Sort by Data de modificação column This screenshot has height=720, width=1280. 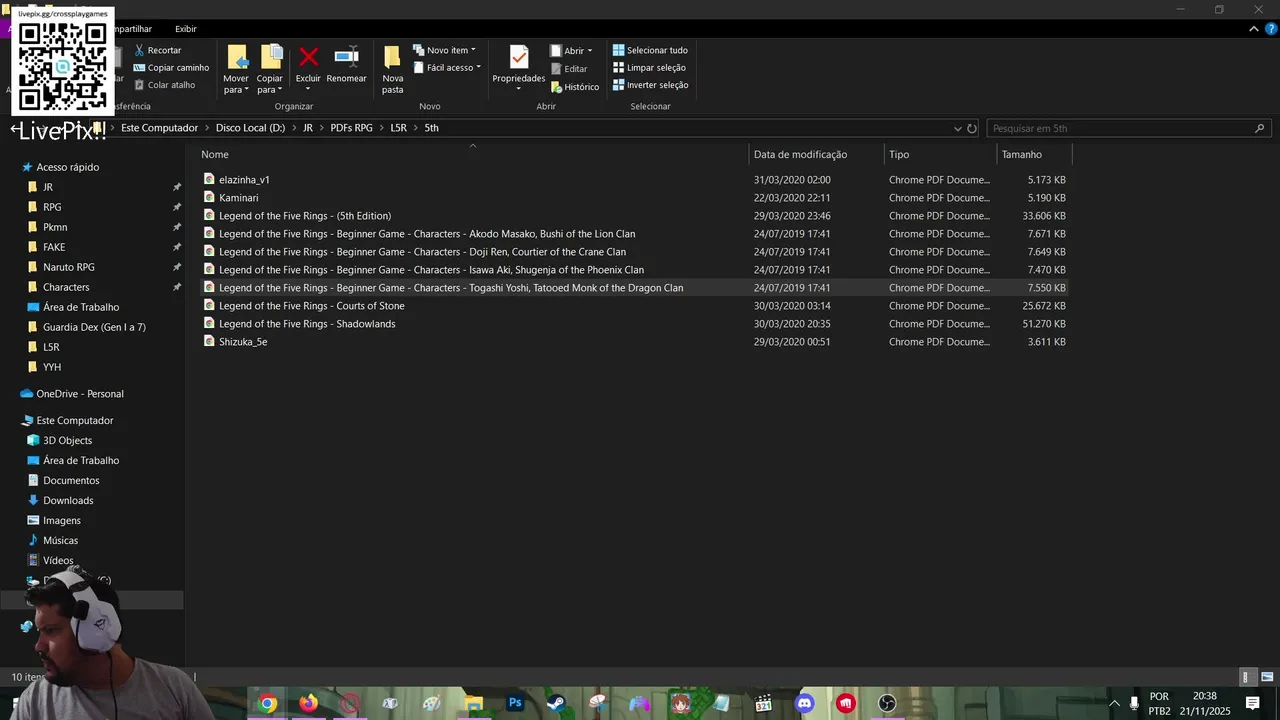[800, 154]
